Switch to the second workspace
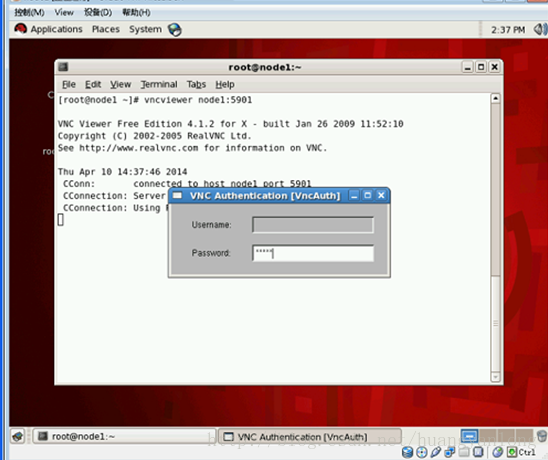 (x=488, y=436)
